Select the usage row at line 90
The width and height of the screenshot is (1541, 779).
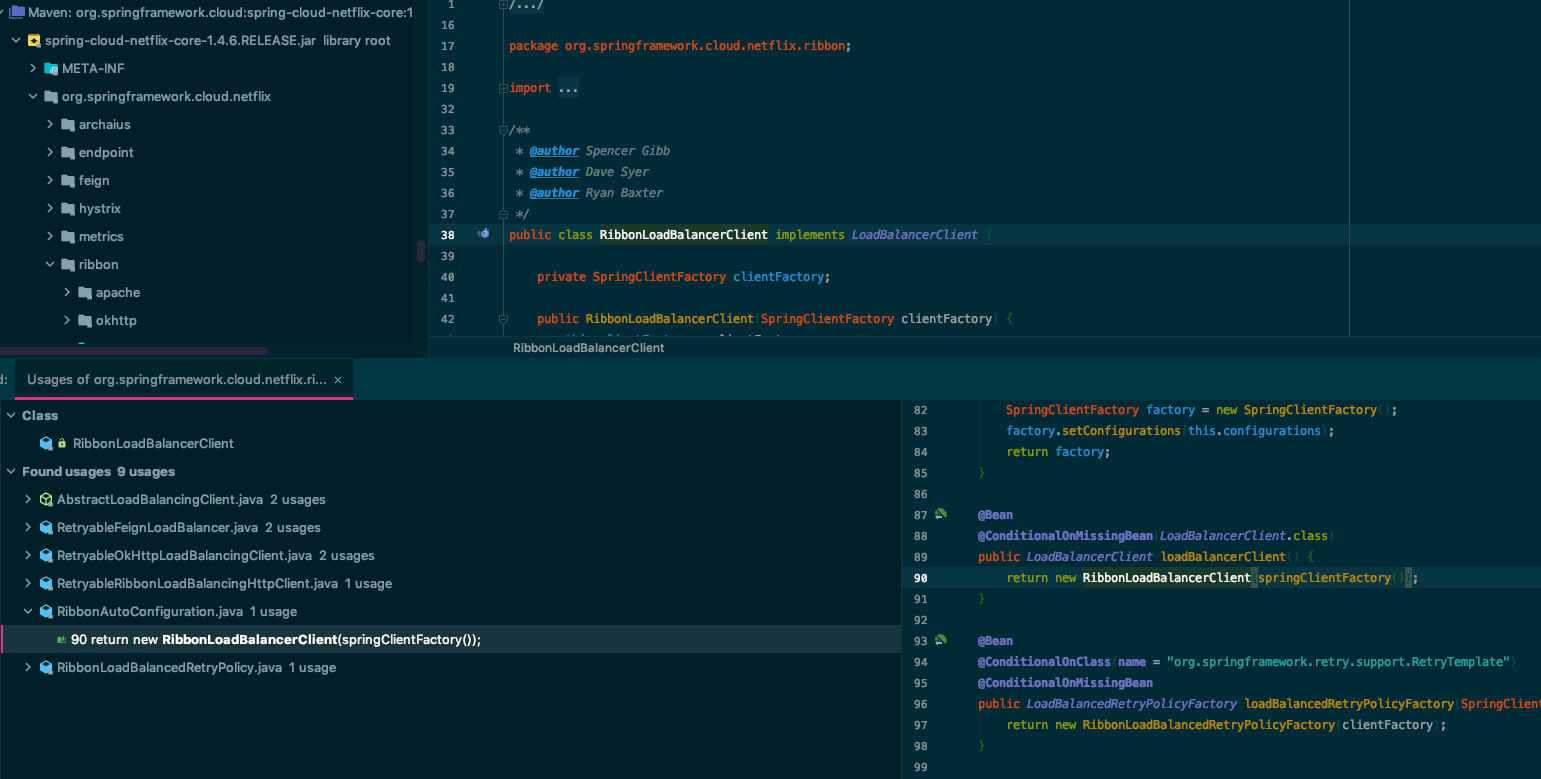pyautogui.click(x=450, y=639)
